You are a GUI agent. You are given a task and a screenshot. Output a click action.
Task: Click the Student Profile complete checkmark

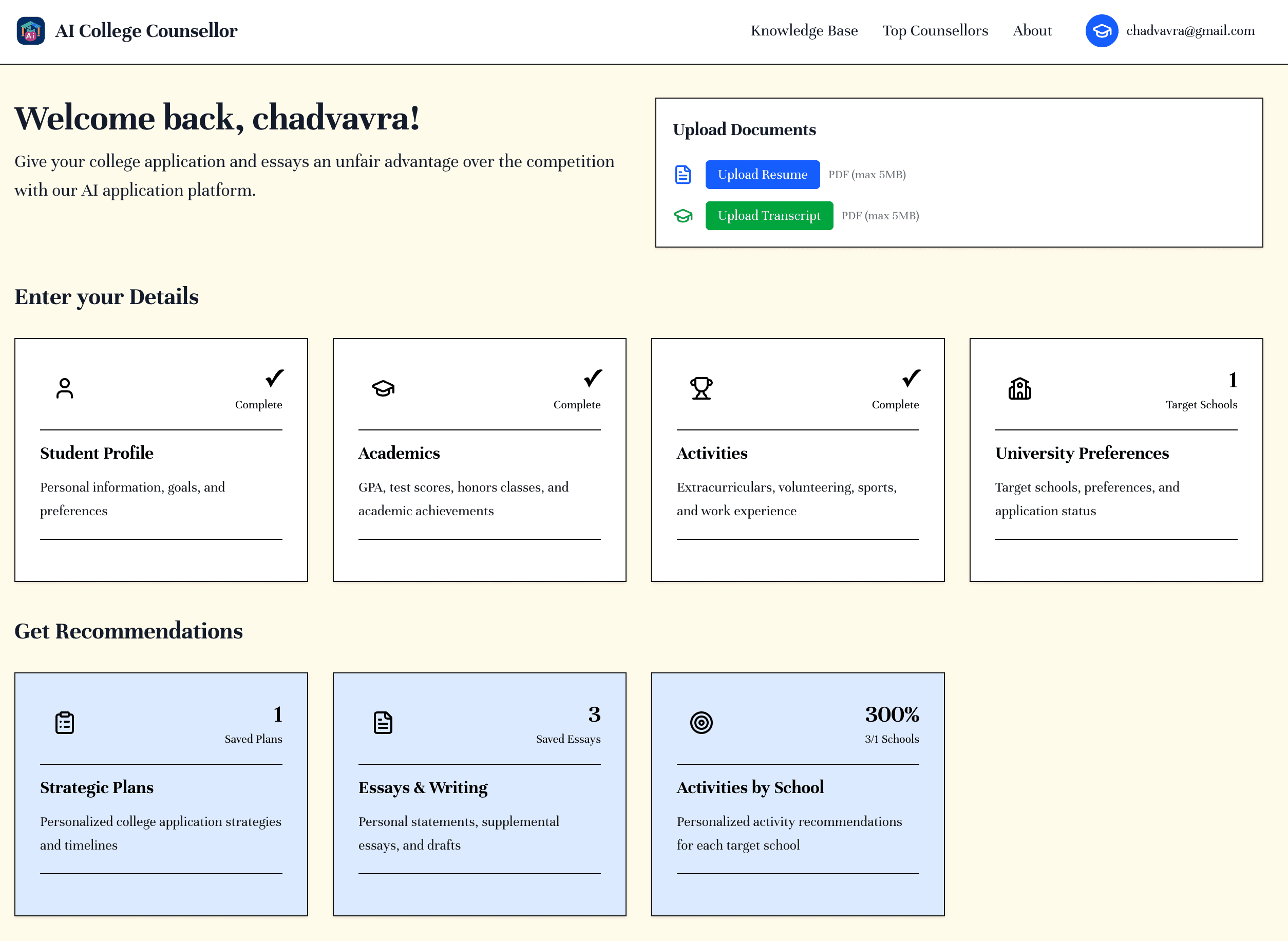point(274,378)
